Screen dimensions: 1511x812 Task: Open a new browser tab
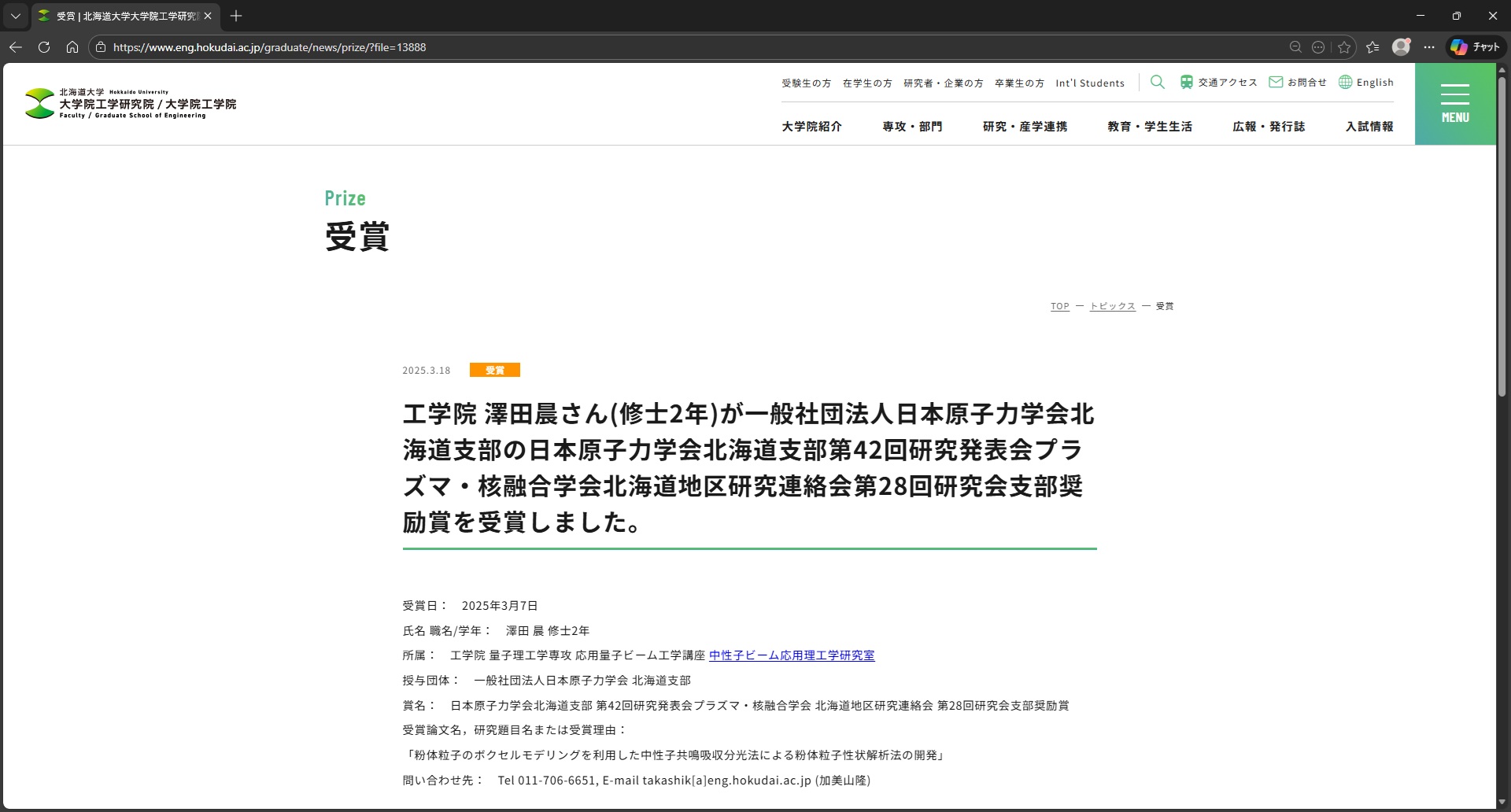coord(236,16)
